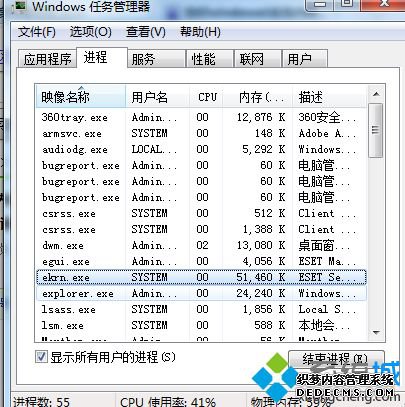Toggle 显示所有用户的进程 checkbox

(x=41, y=357)
